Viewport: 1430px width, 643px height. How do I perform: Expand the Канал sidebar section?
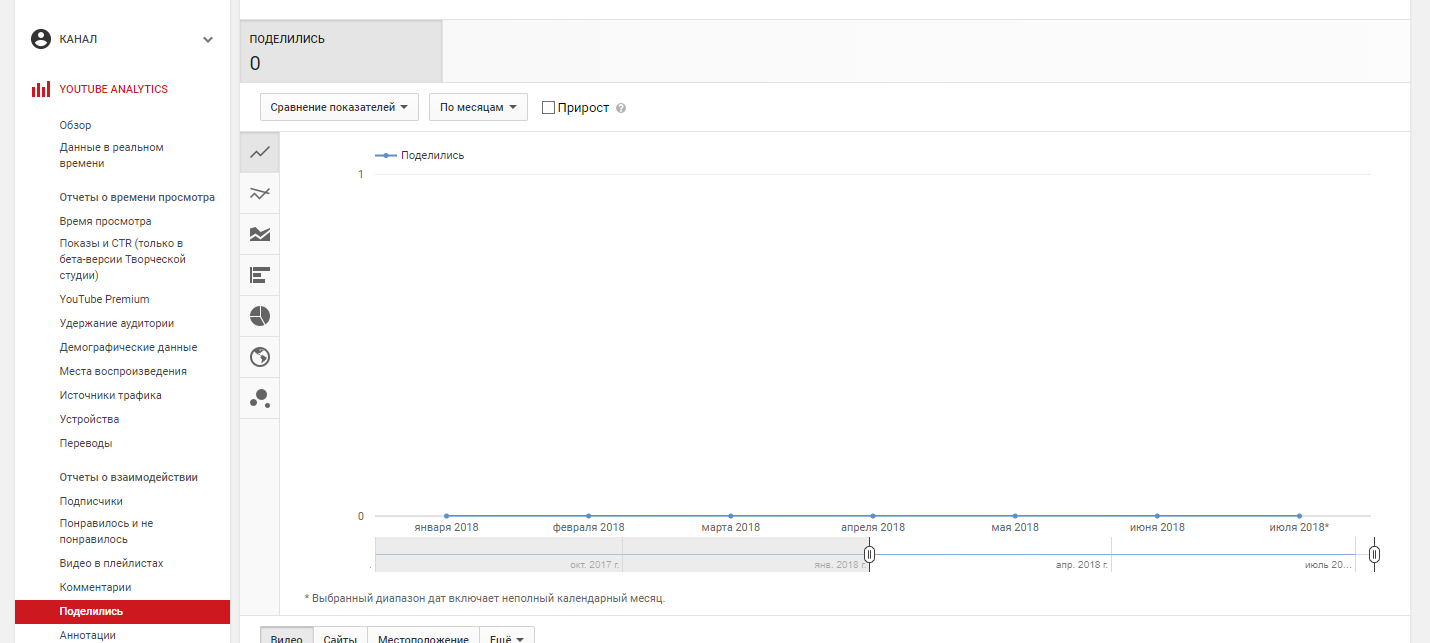point(208,40)
